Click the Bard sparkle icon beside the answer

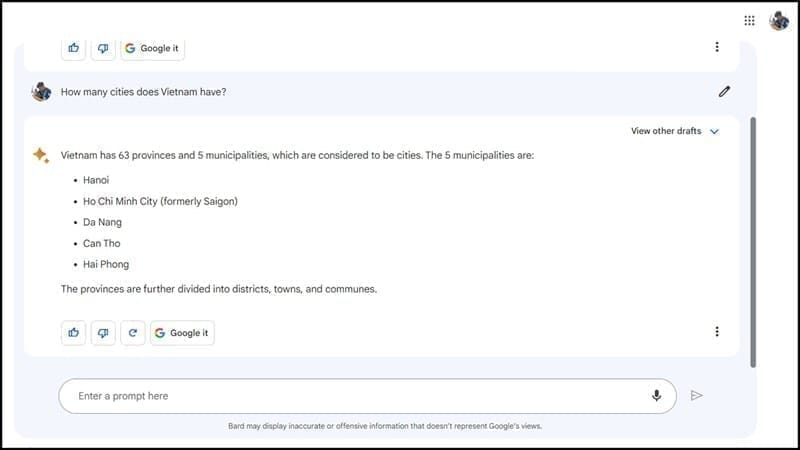tap(41, 155)
